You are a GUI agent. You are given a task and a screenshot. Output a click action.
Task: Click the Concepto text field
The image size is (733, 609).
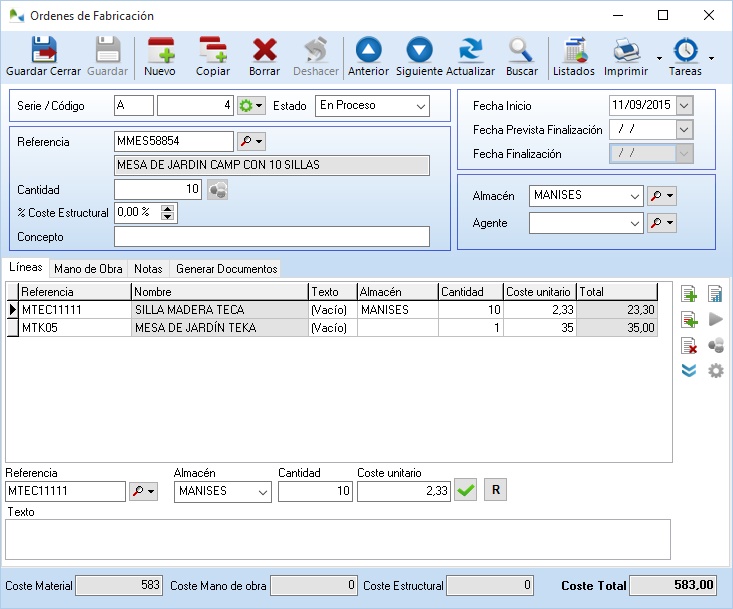(271, 237)
